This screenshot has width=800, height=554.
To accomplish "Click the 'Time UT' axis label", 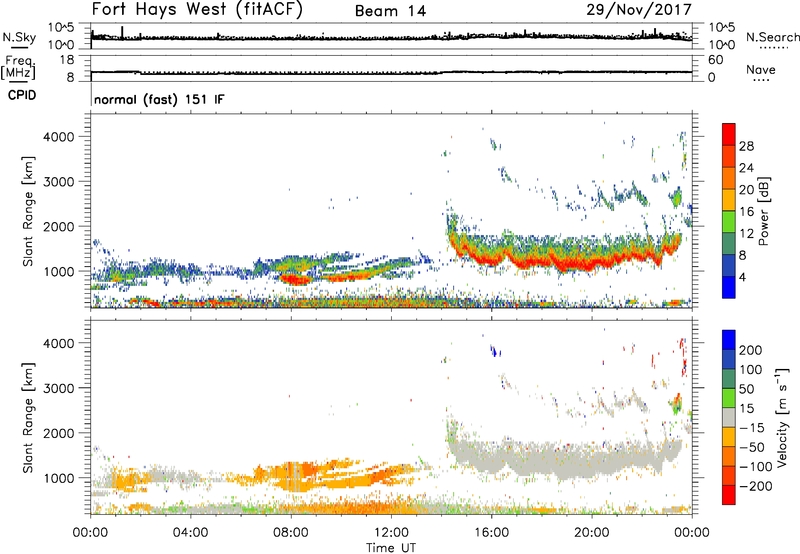I will tap(391, 548).
